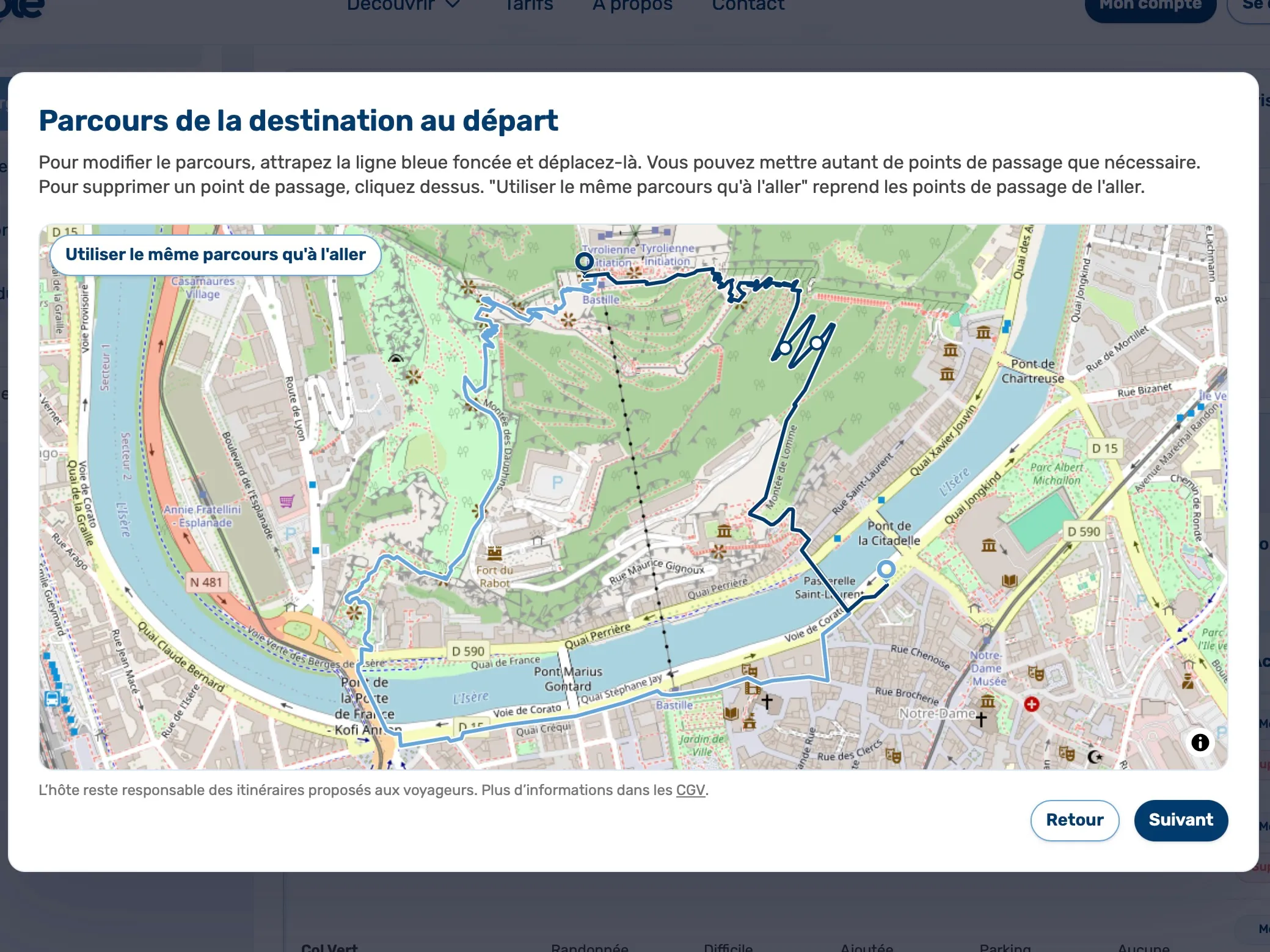Remove the left waypoint on the zigzag path

786,347
